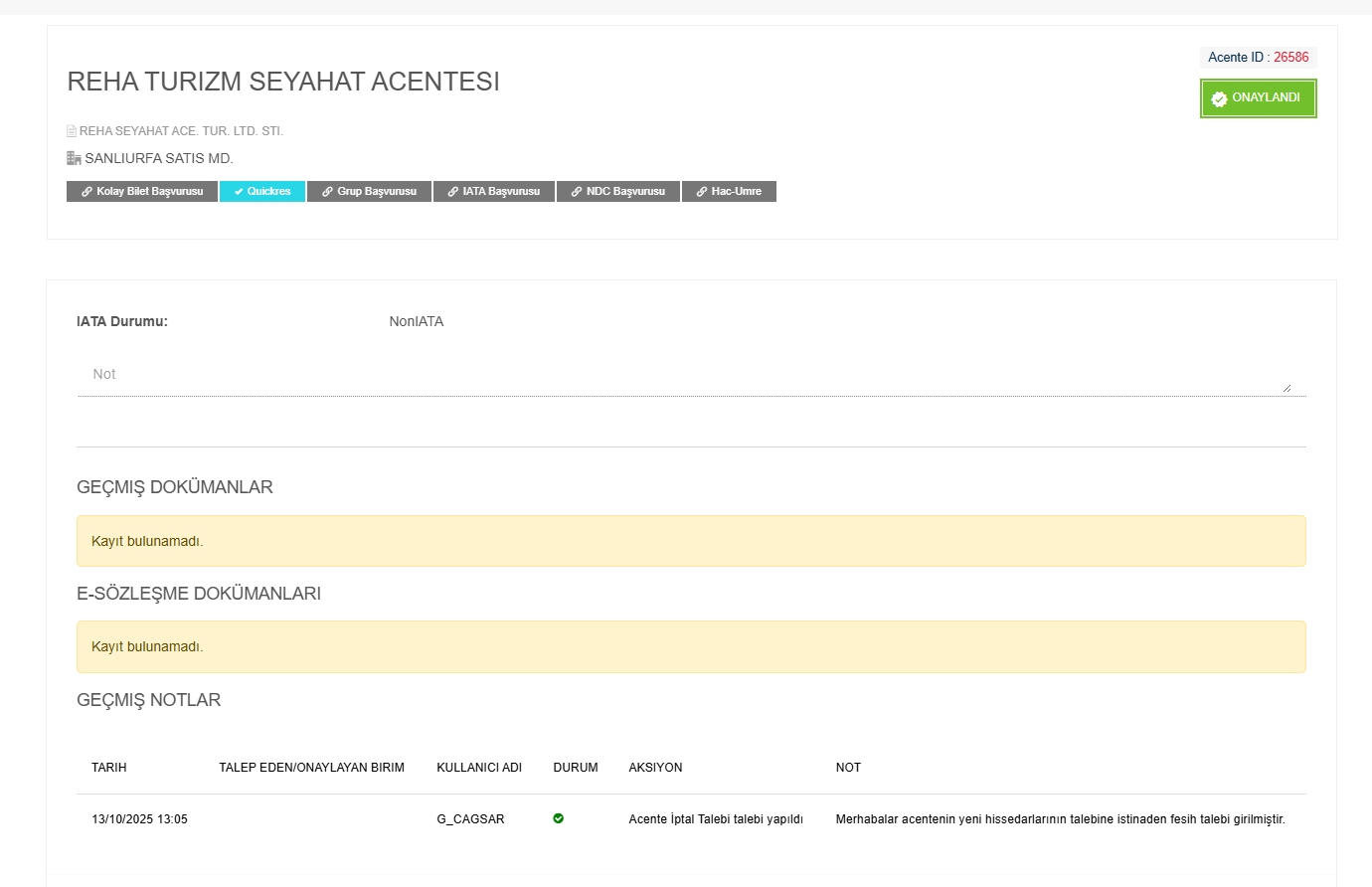The width and height of the screenshot is (1372, 887).
Task: Click the GEÇMIŞ NOTLAR section heading
Action: point(149,700)
